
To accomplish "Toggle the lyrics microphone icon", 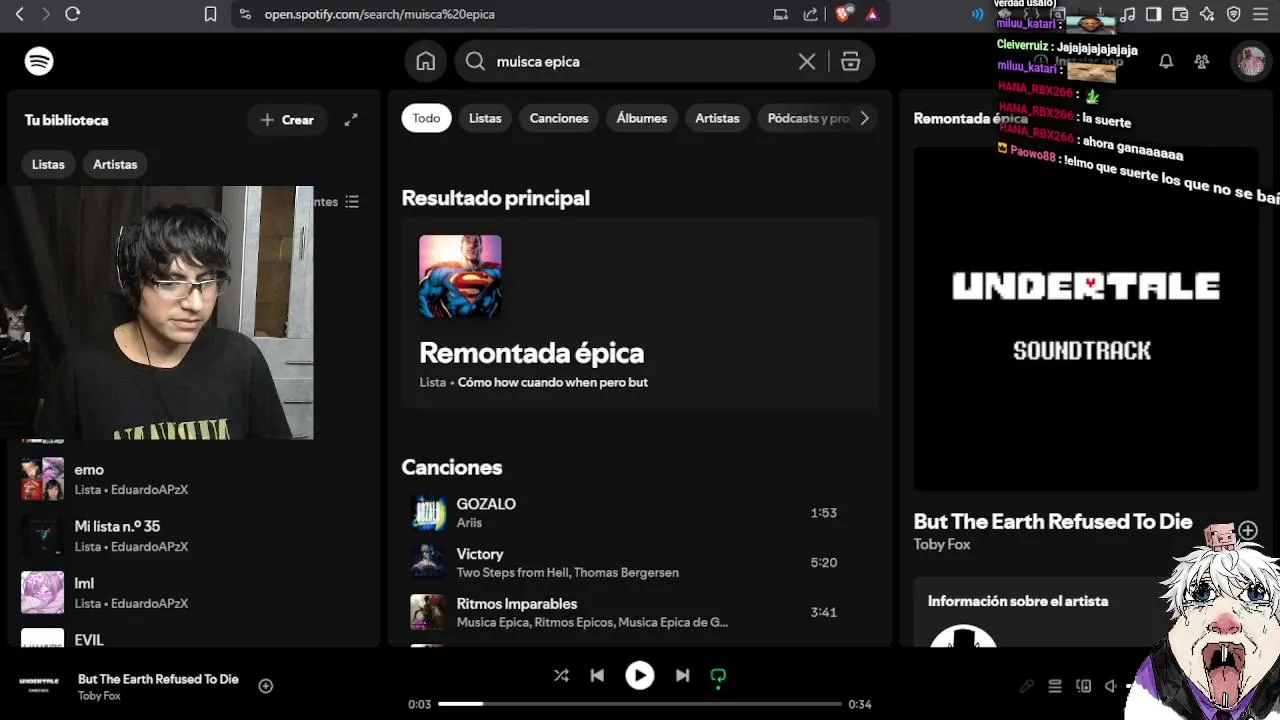I will tap(1027, 686).
